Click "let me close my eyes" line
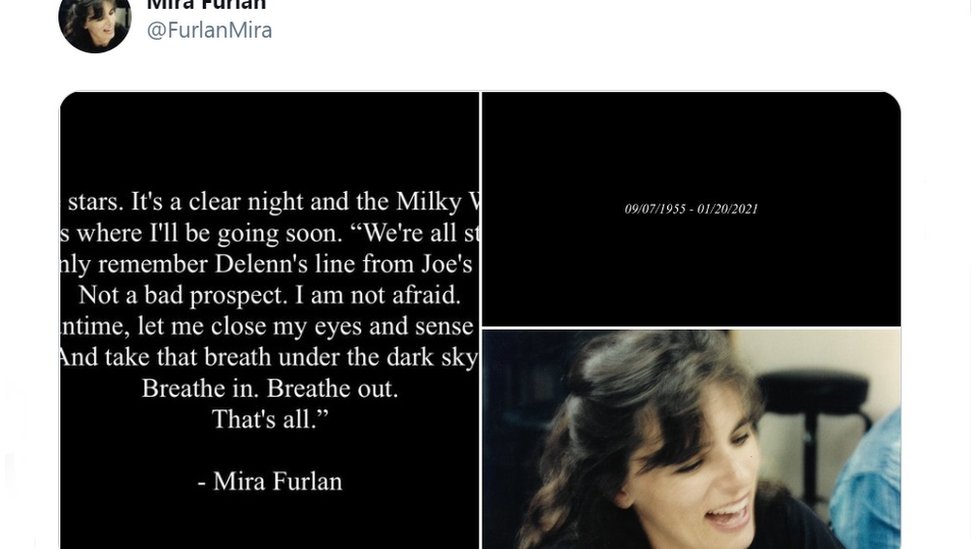 pyautogui.click(x=270, y=326)
